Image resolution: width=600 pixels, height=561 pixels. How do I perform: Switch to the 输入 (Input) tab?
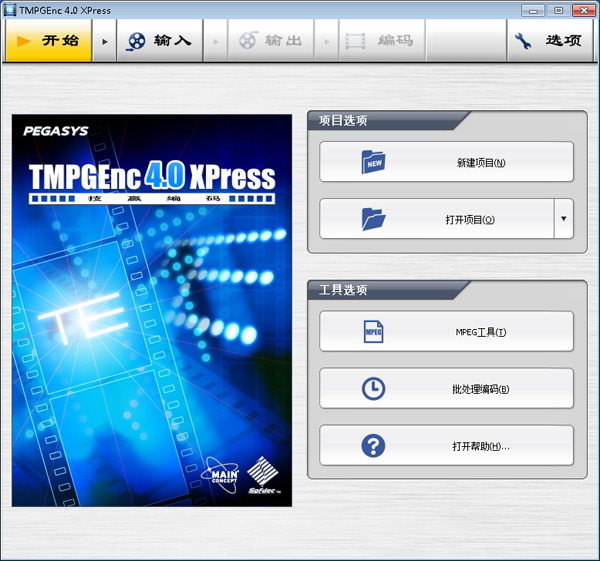[x=160, y=41]
